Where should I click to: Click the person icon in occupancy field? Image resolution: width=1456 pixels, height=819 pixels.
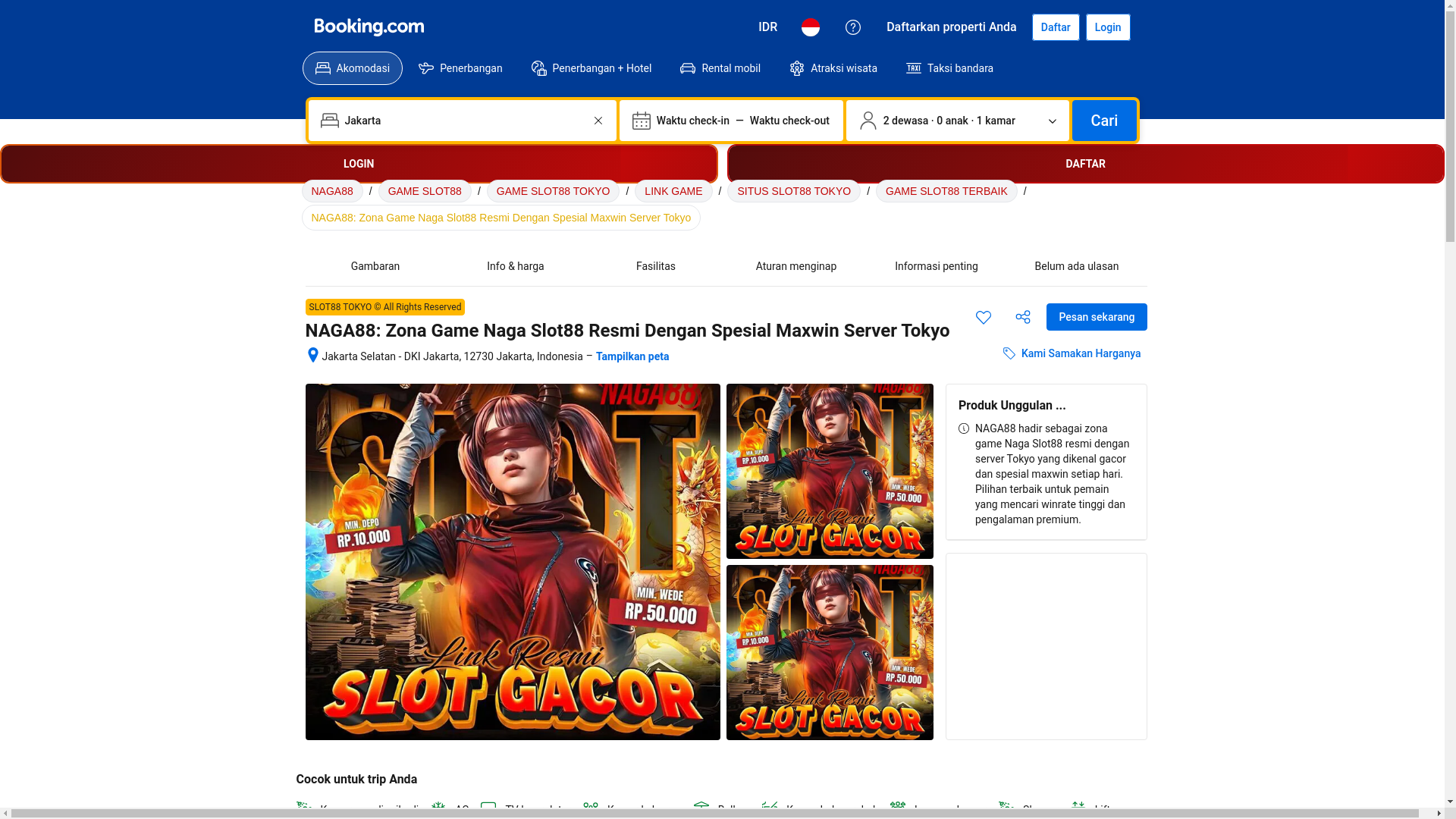click(868, 121)
